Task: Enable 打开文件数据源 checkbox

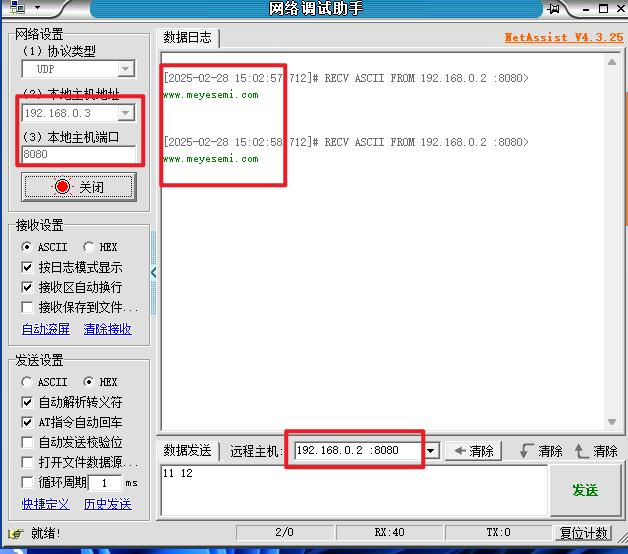Action: click(x=27, y=462)
